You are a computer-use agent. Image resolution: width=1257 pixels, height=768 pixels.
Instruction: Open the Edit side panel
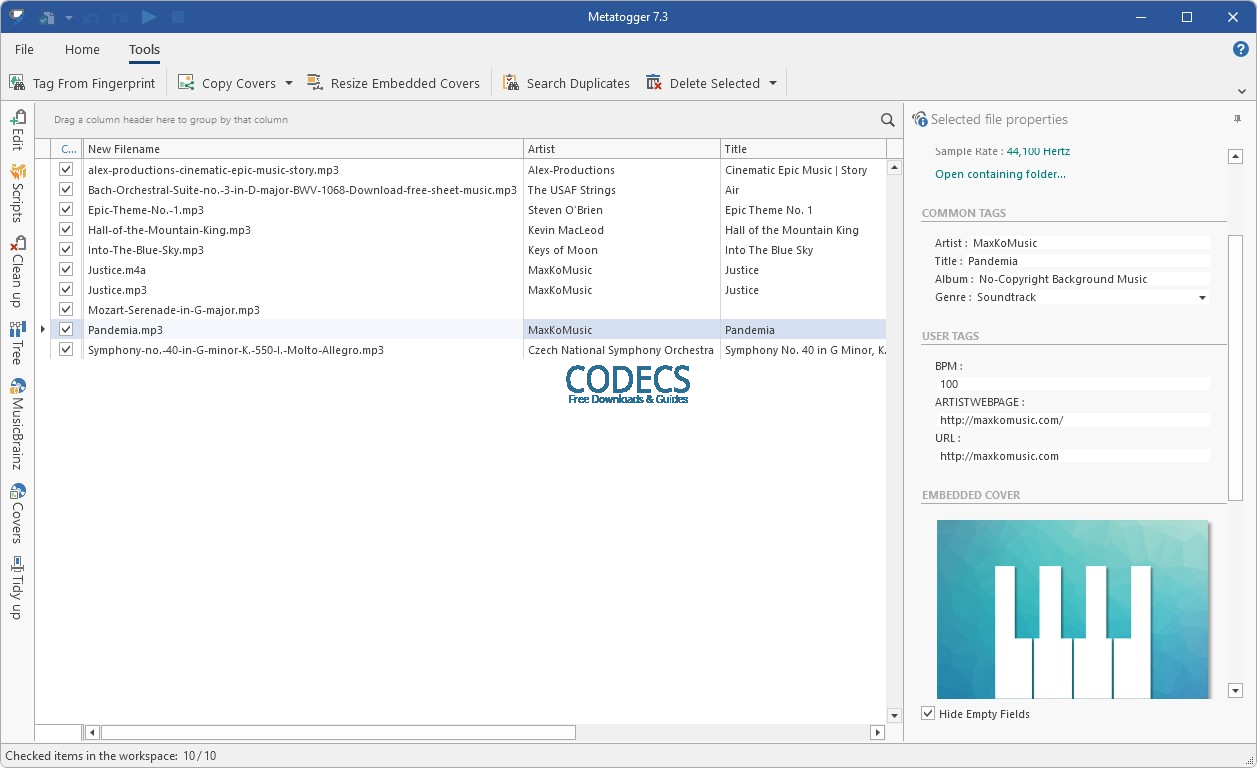point(17,130)
